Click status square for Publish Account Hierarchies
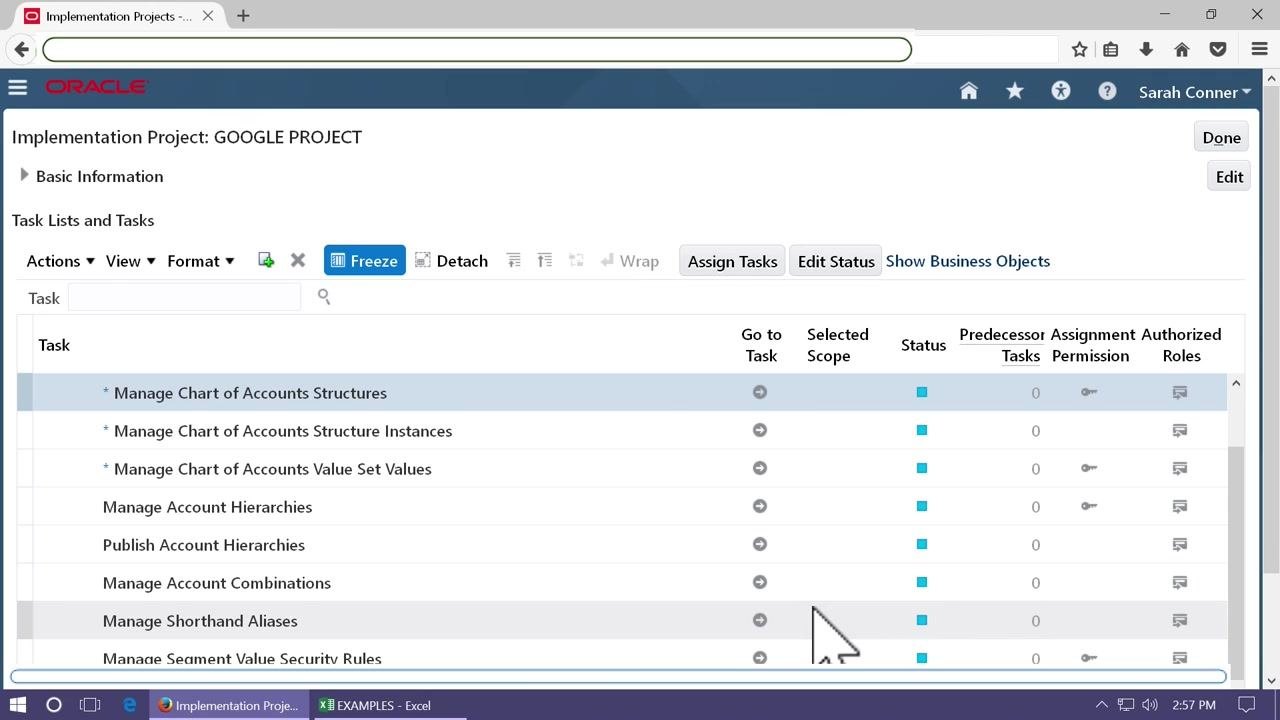 [922, 544]
